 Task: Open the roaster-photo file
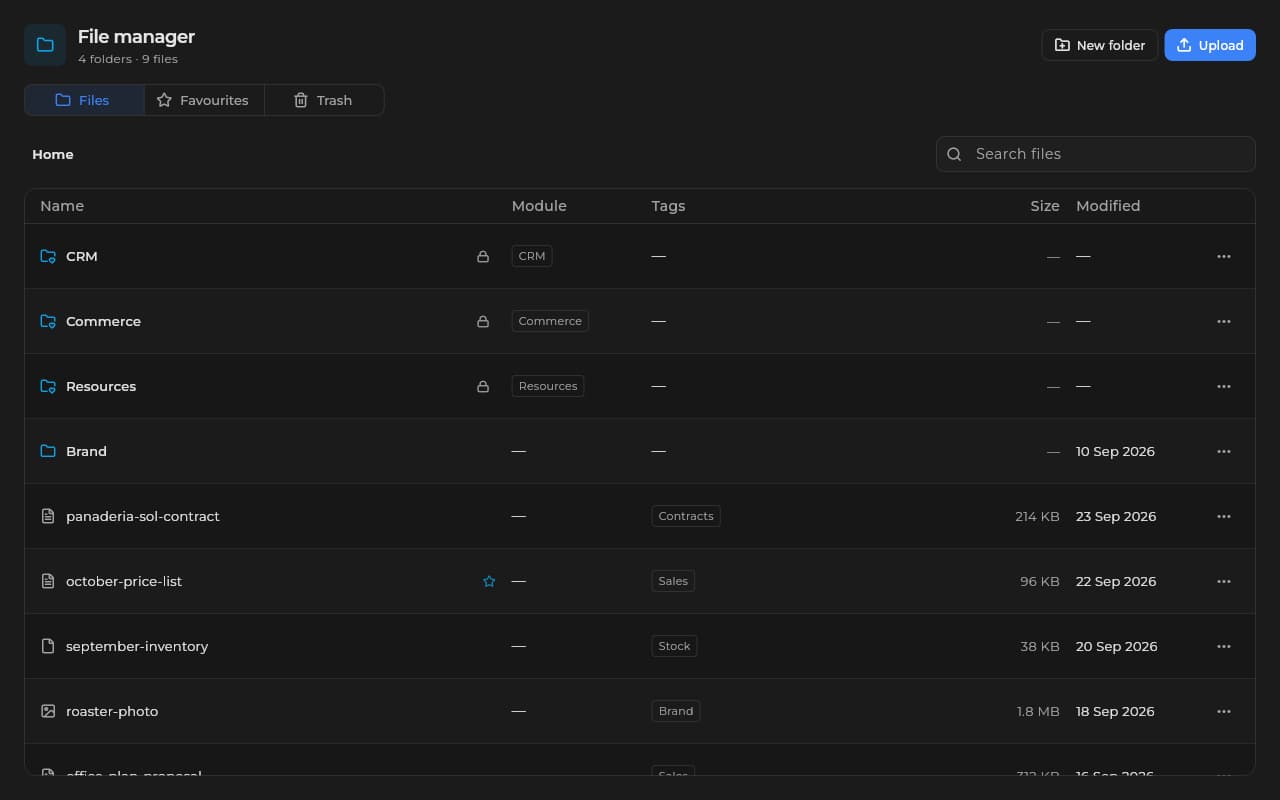tap(112, 711)
